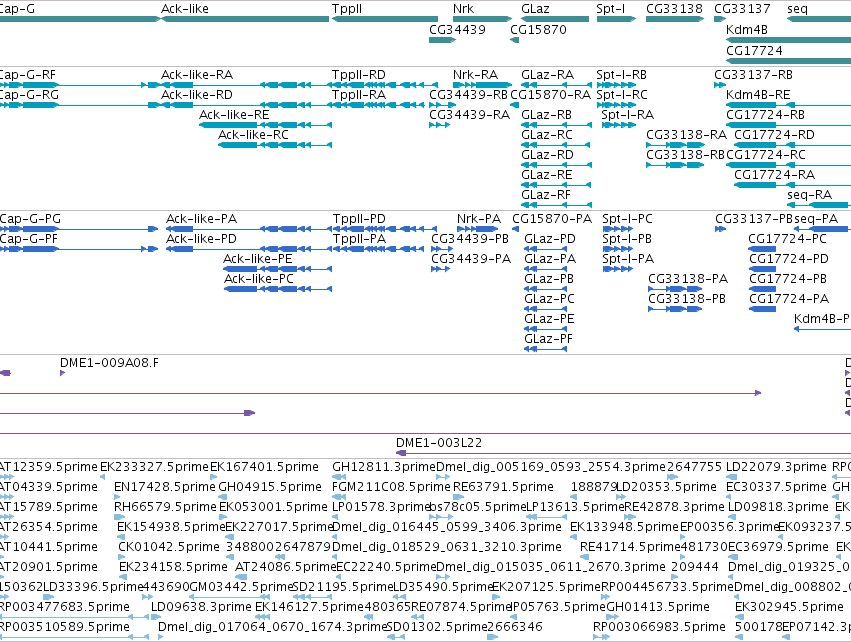This screenshot has width=851, height=642.
Task: Click protein GLaz-PD
Action: [550, 239]
